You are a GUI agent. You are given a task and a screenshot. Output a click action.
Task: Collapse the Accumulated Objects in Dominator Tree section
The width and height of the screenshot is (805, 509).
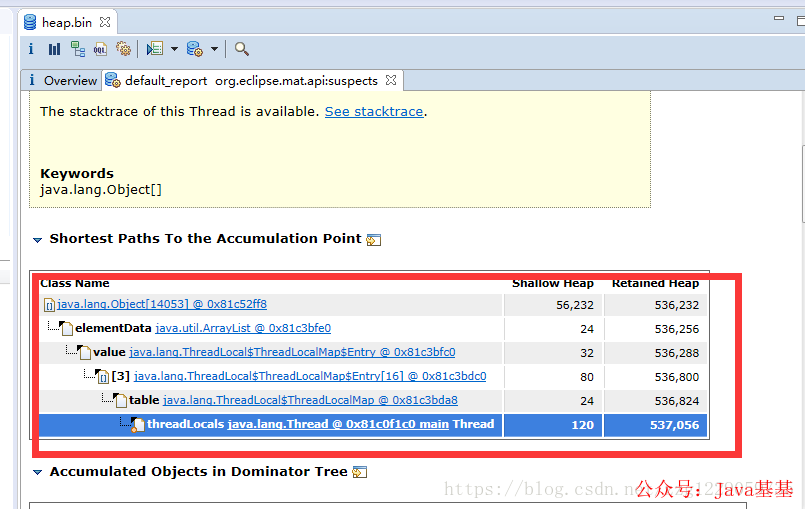point(37,473)
